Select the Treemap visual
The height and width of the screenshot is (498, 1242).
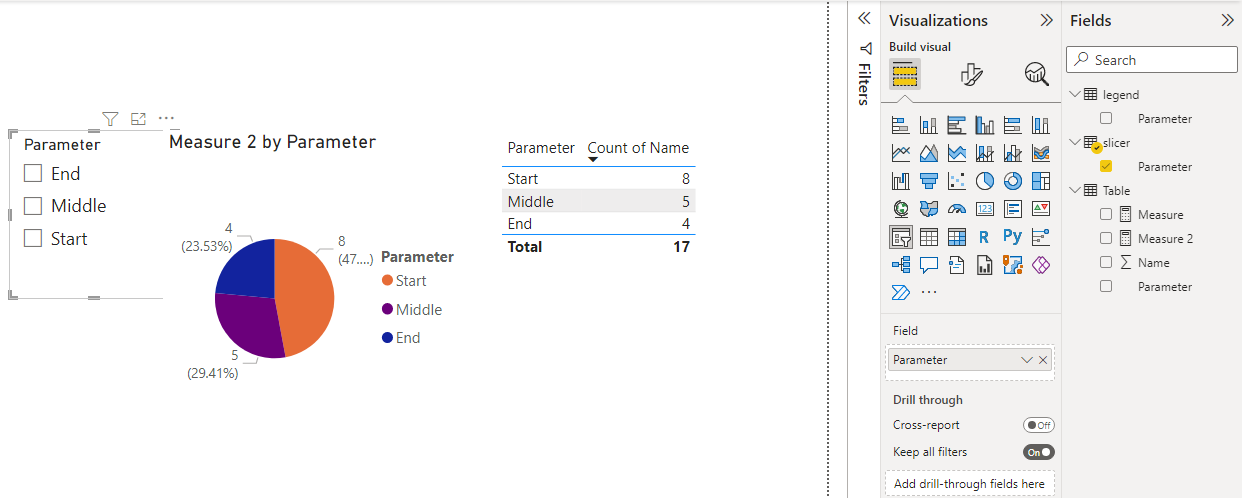point(1040,181)
